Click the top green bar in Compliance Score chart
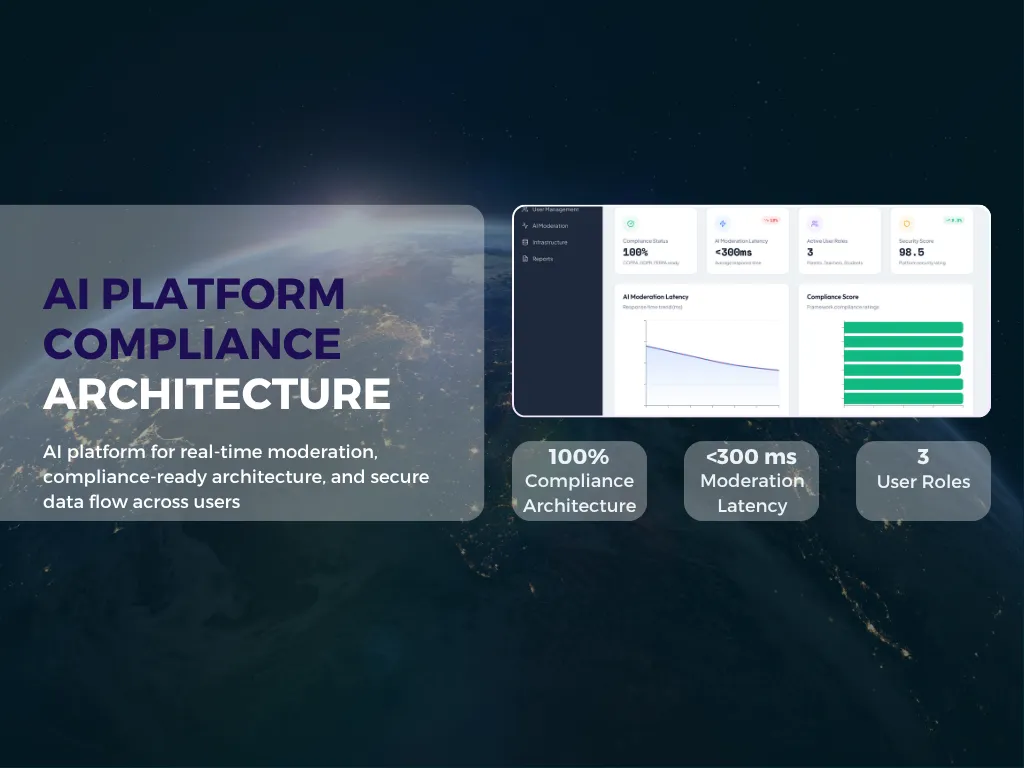Screen dimensions: 1024x768 click(x=903, y=327)
